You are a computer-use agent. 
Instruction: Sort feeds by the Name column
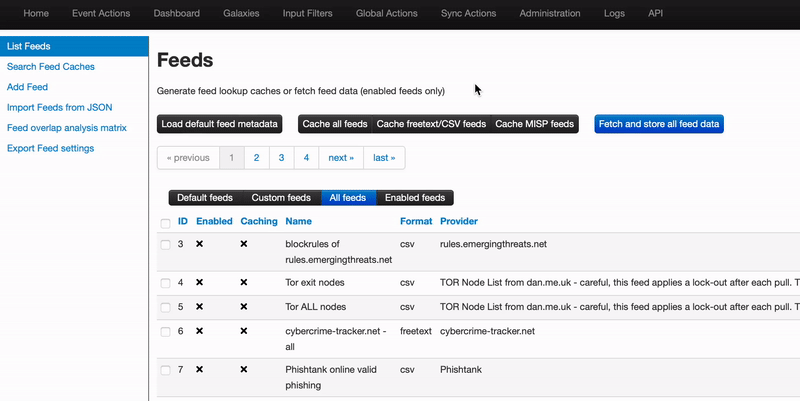298,221
